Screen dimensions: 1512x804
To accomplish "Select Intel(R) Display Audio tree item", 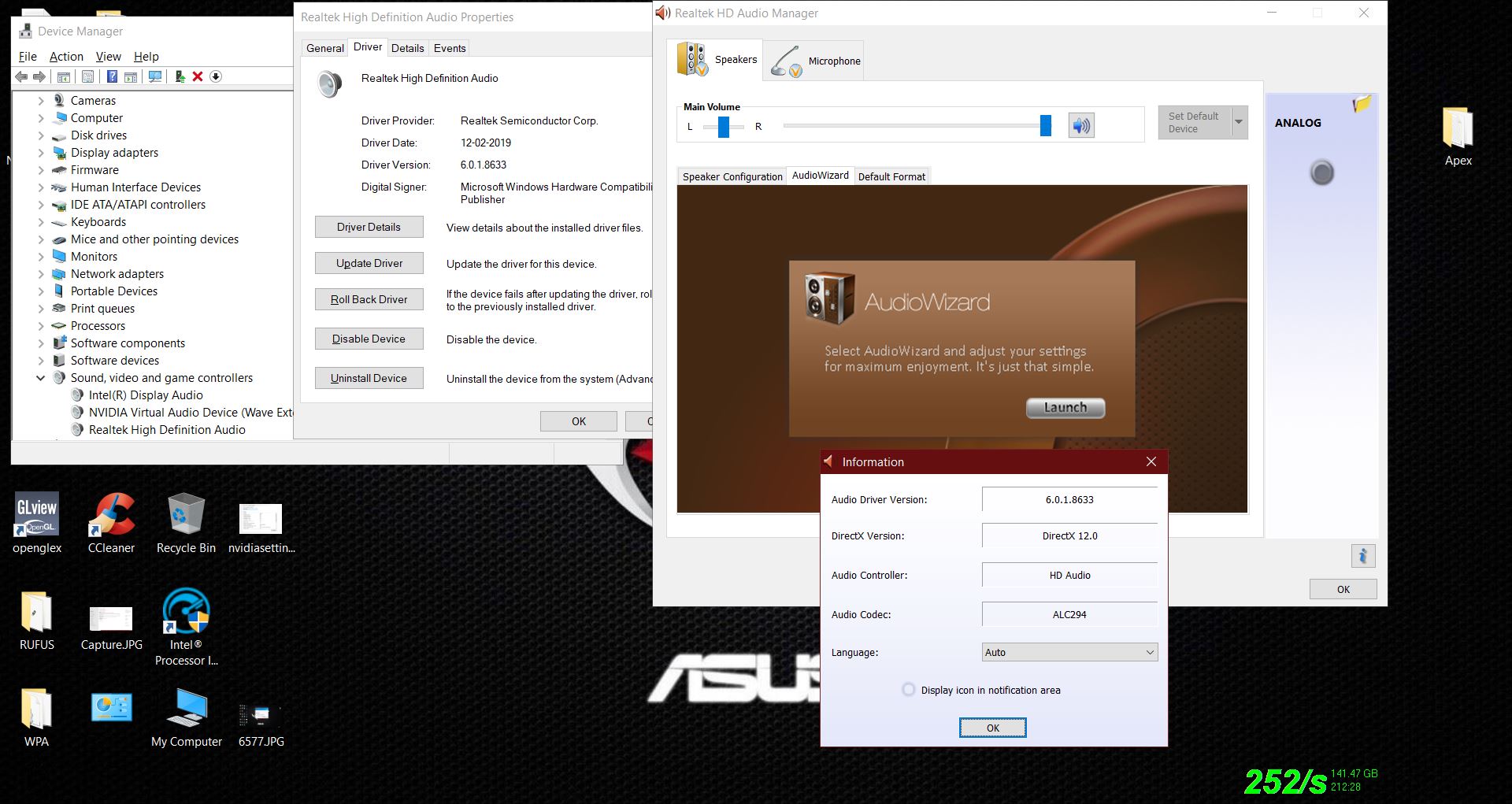I will point(146,395).
